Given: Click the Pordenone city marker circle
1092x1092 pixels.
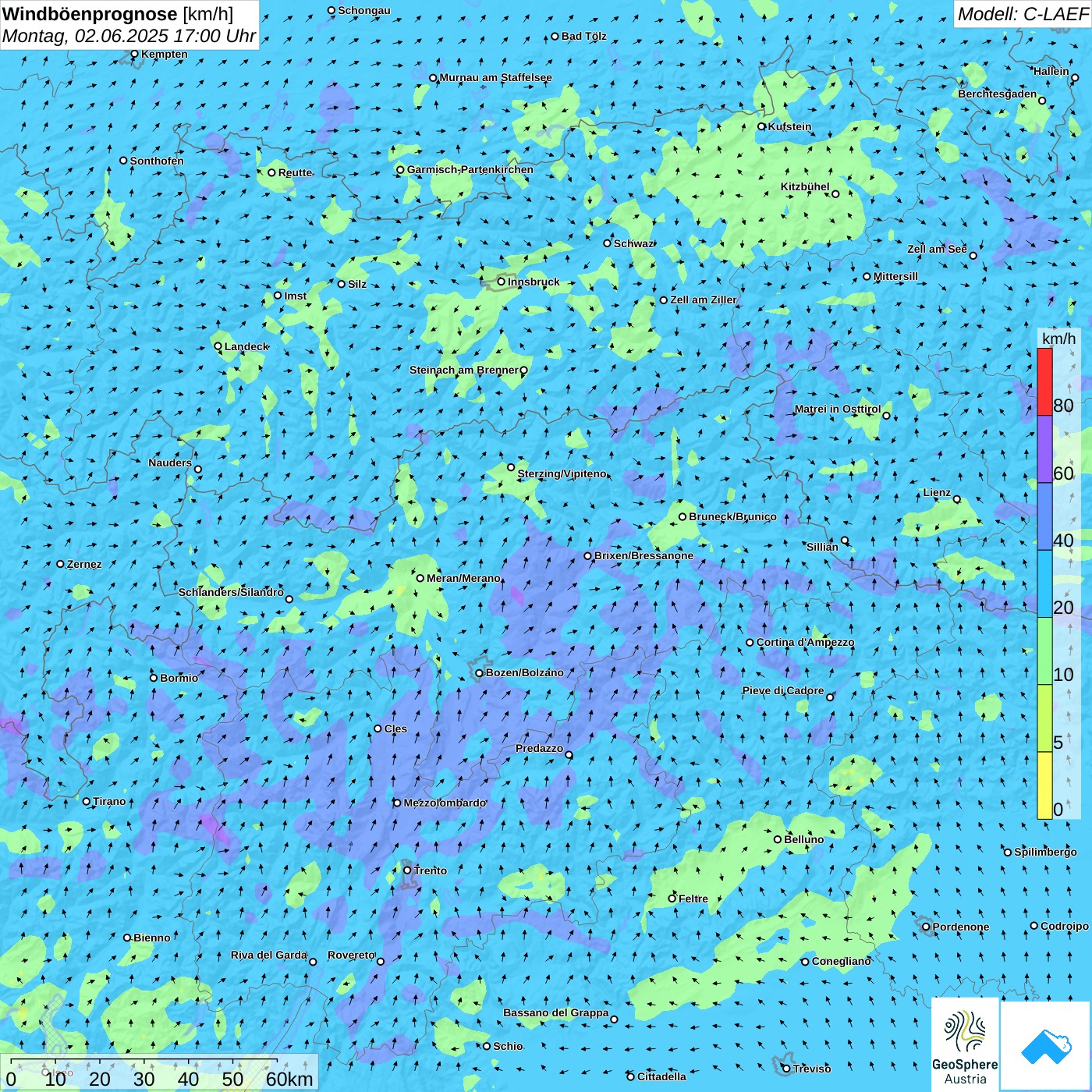Looking at the screenshot, I should pos(926,927).
